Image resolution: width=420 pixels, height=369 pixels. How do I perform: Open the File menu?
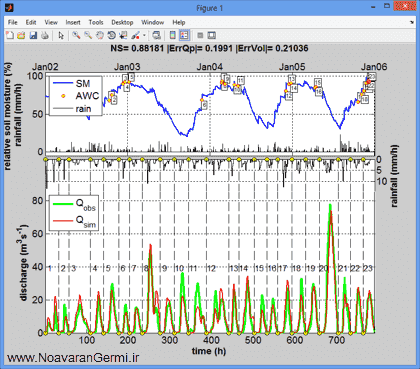(13, 22)
